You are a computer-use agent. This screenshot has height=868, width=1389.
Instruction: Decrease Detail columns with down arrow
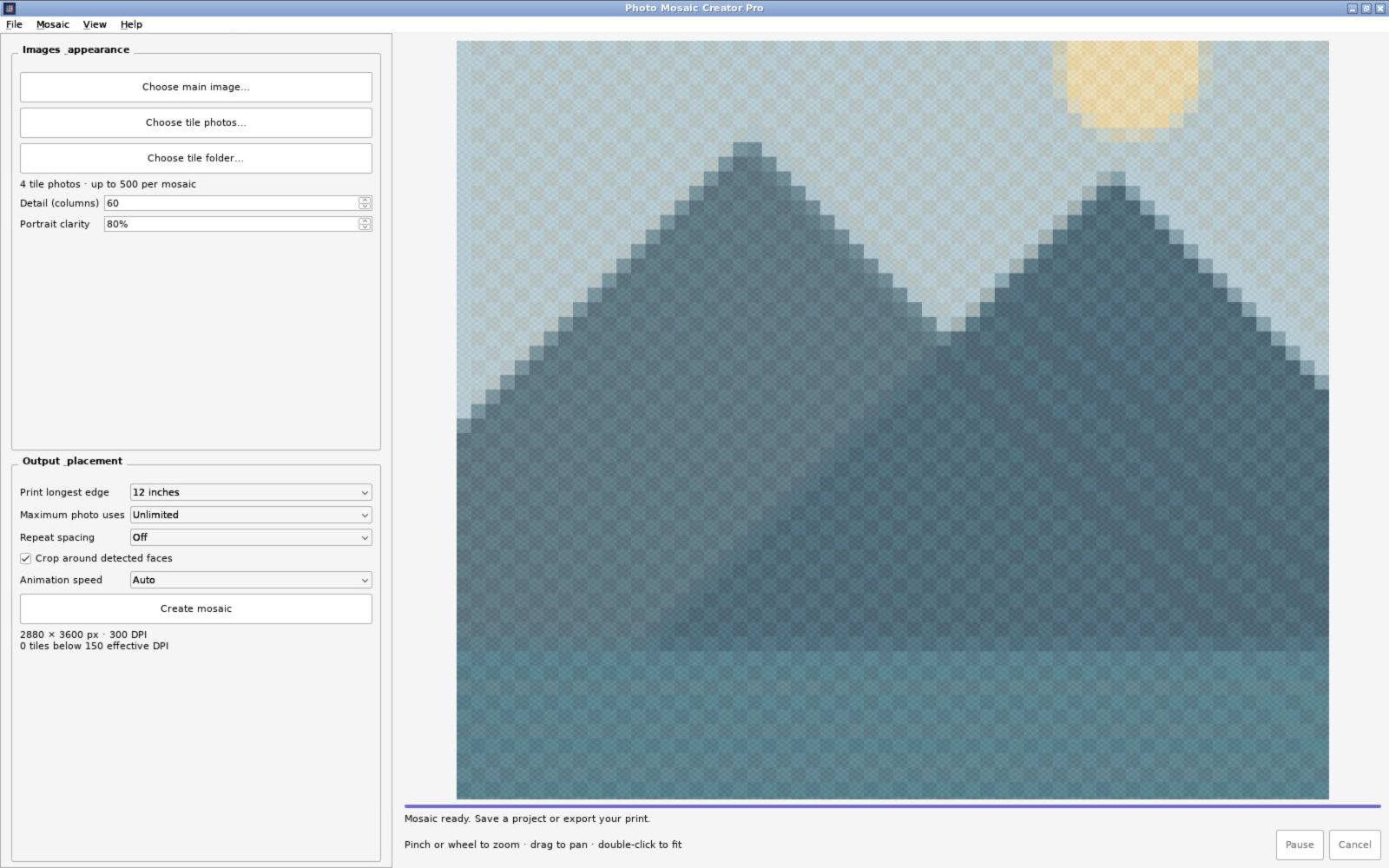click(365, 207)
